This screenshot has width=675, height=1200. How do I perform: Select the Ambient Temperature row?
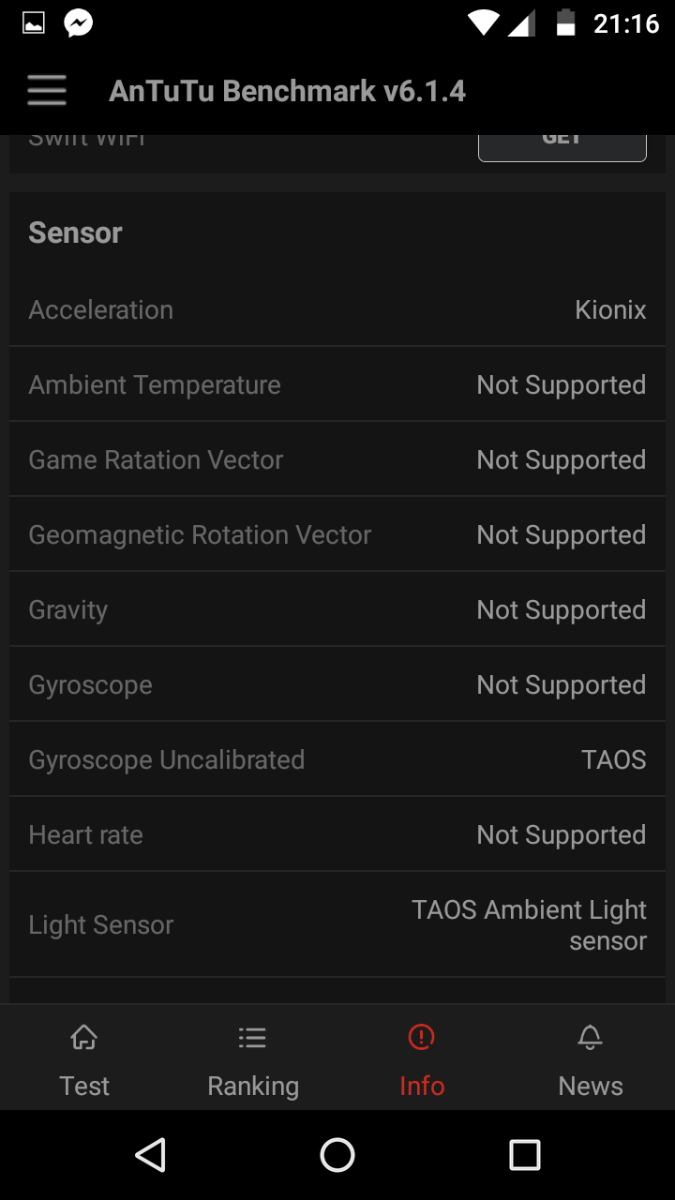tap(337, 385)
